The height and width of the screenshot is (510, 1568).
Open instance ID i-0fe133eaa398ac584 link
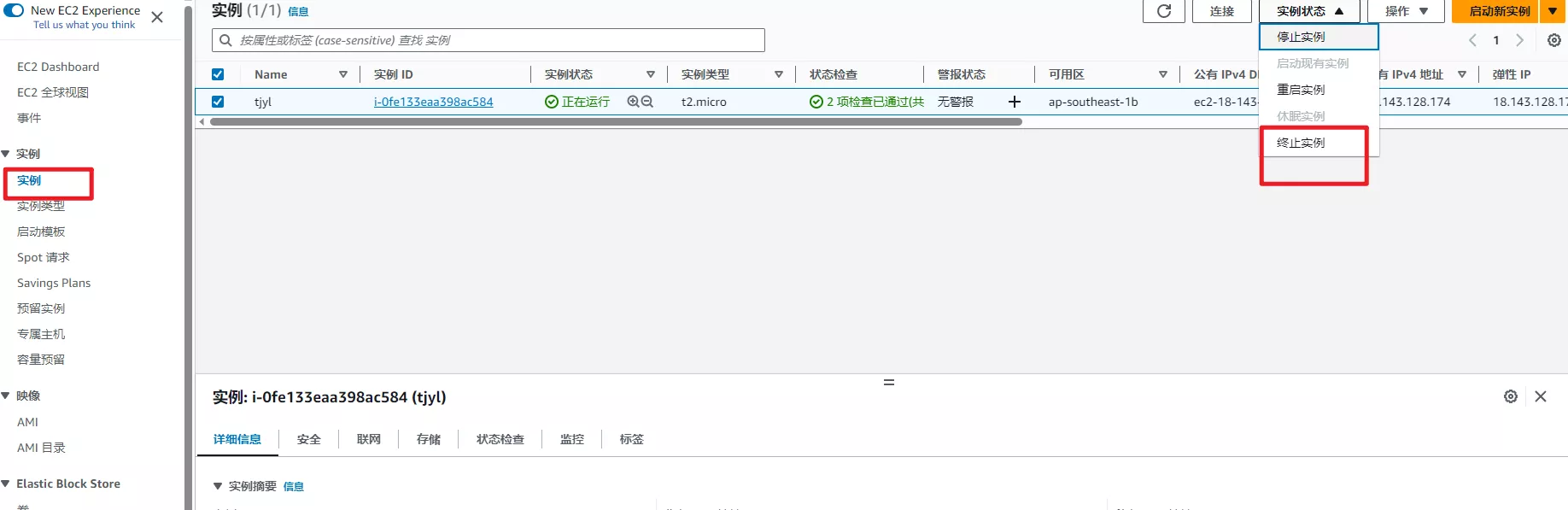coord(433,102)
